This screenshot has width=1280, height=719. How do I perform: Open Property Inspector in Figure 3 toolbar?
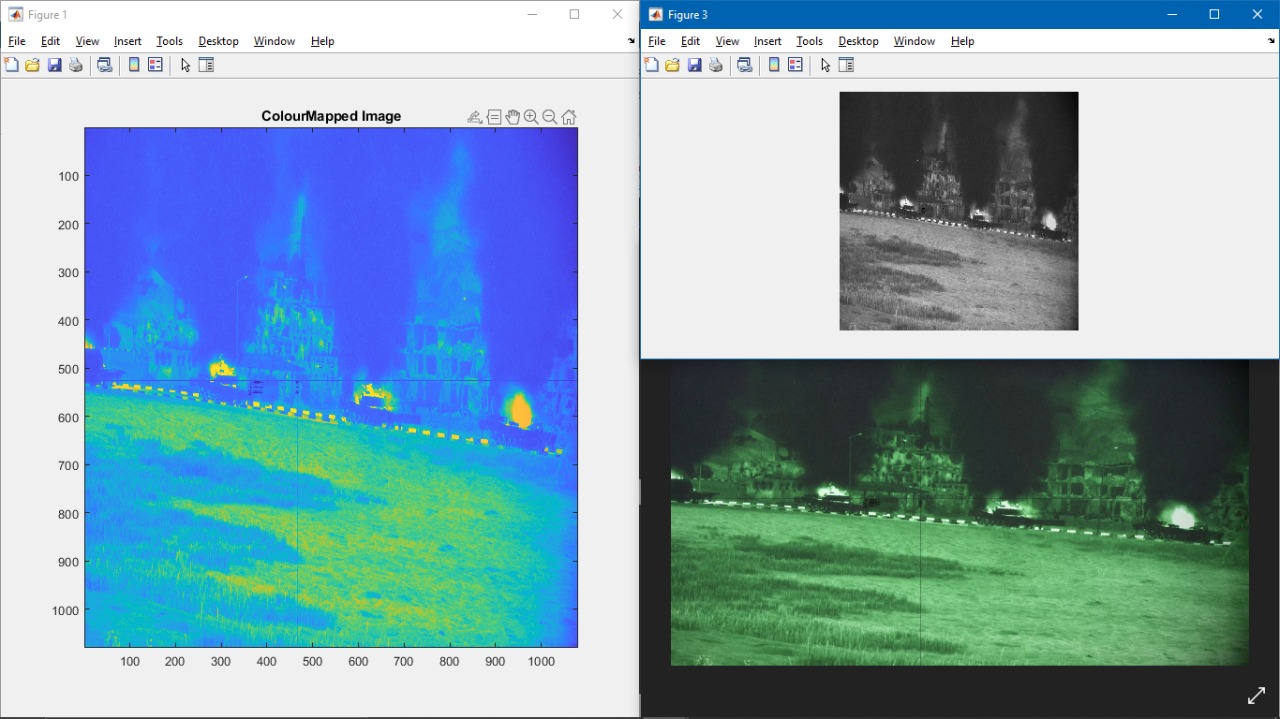click(x=846, y=65)
